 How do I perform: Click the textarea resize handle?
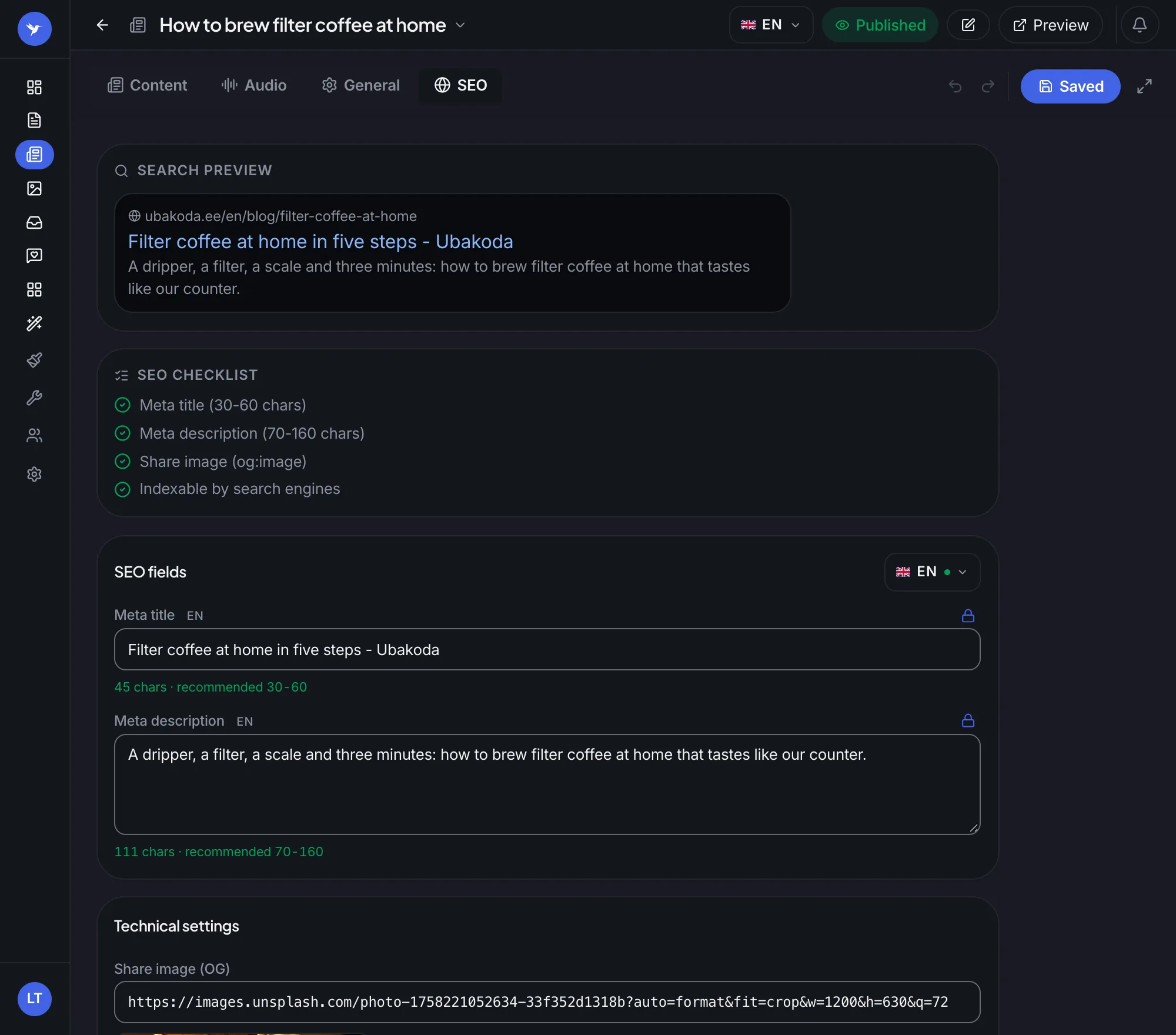973,828
